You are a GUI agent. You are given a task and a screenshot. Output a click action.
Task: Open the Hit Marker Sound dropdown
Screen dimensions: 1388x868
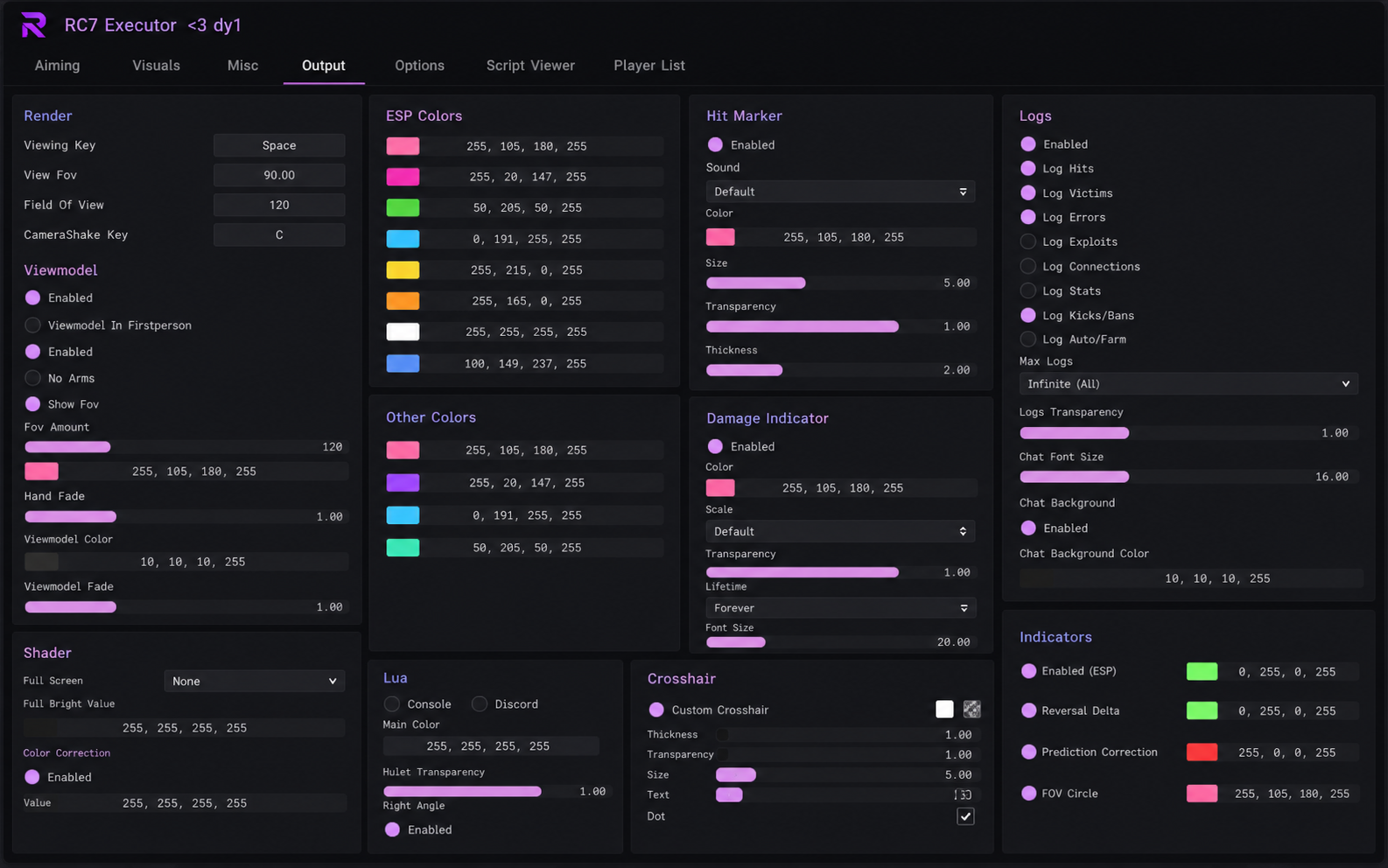[x=840, y=192]
